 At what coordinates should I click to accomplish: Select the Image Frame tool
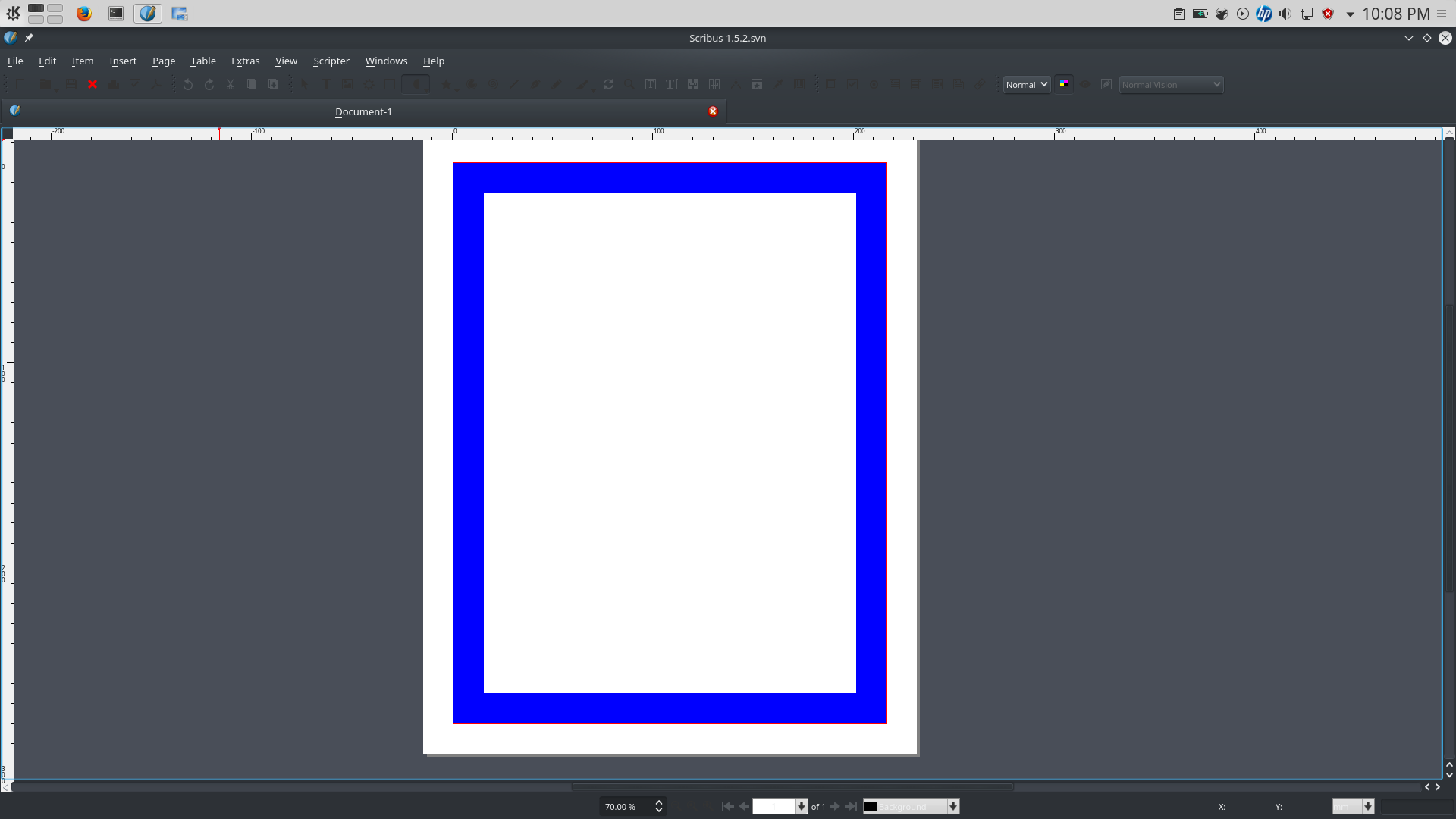(x=347, y=85)
